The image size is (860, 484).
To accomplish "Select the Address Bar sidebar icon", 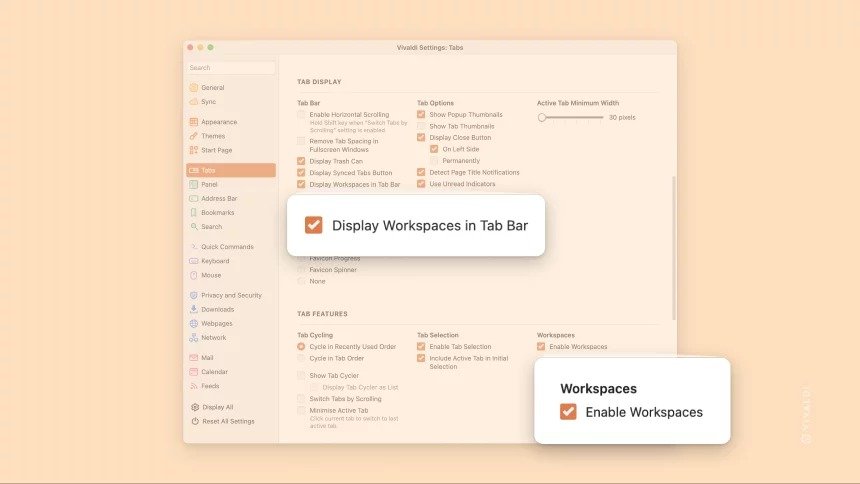I will (194, 198).
